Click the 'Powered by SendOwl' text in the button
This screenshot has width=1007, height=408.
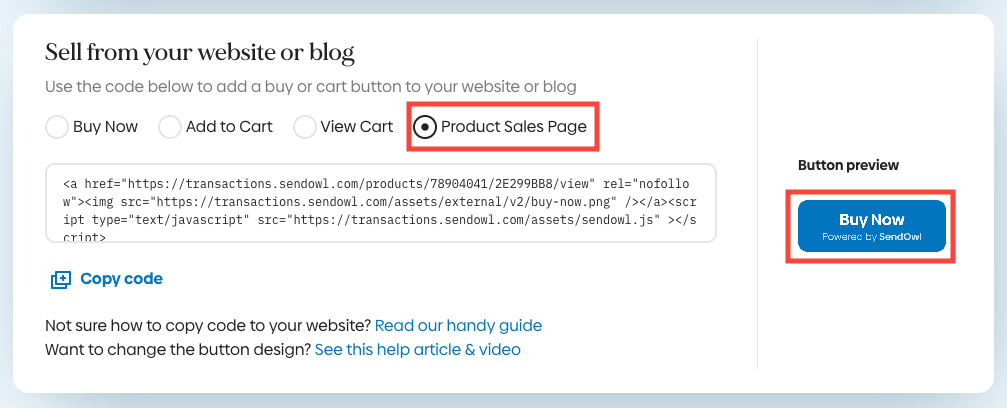pos(871,238)
